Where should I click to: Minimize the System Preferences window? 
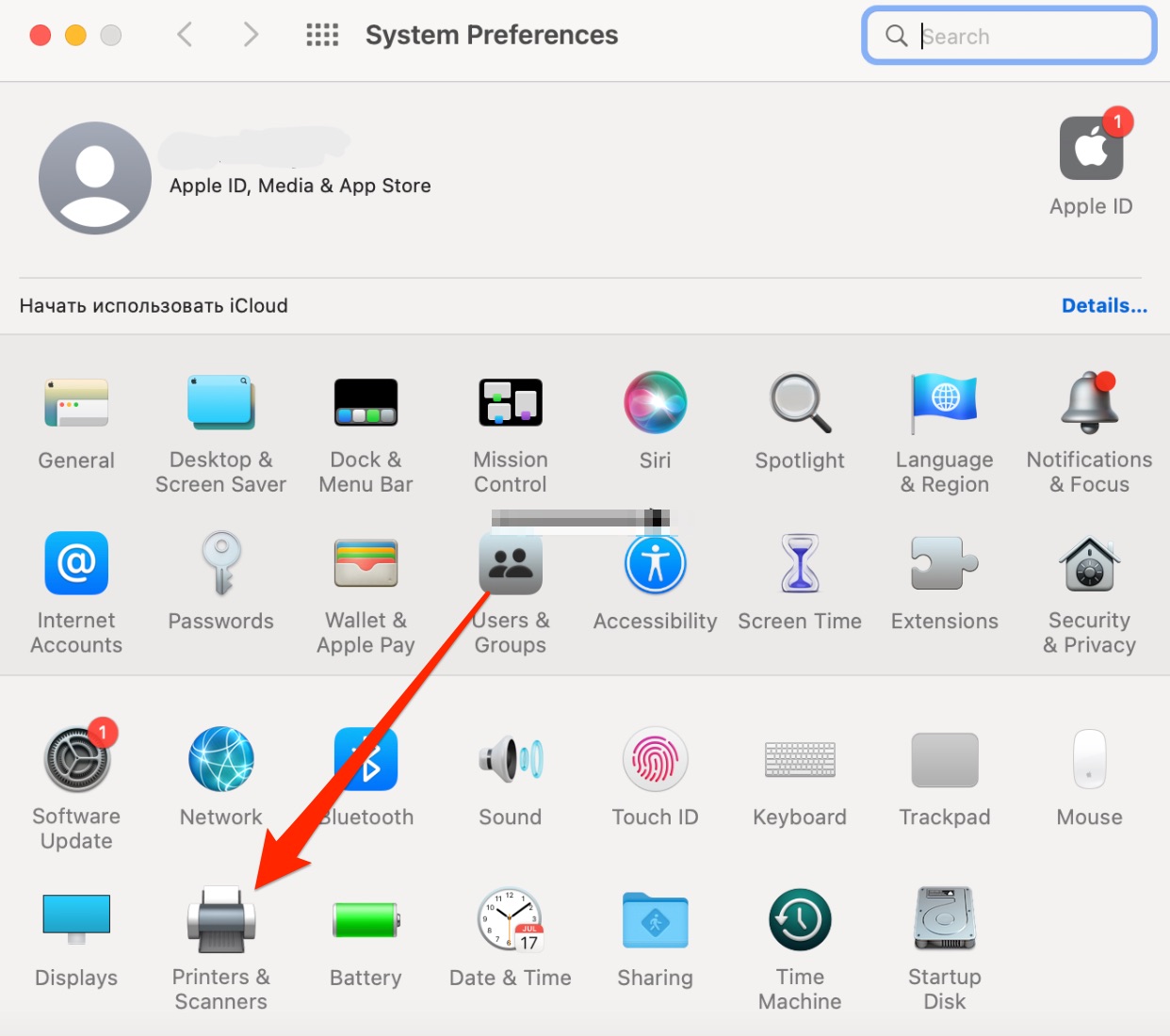[x=75, y=35]
